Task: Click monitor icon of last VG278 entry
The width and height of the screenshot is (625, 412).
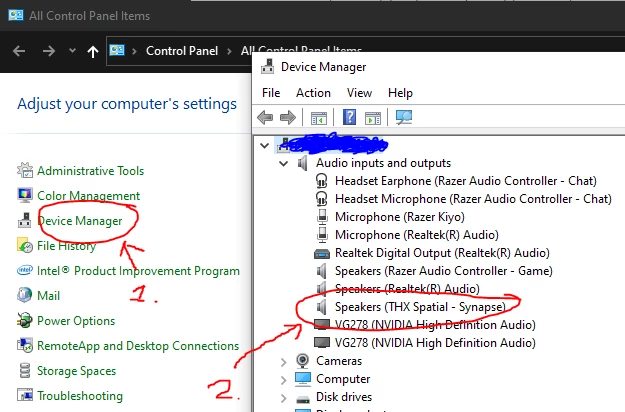Action: 322,343
